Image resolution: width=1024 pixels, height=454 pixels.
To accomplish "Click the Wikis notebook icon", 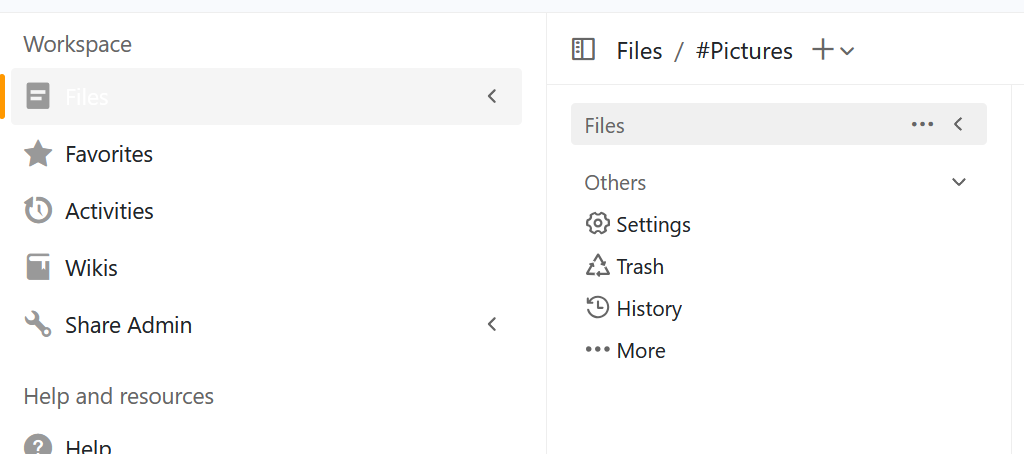I will [38, 268].
